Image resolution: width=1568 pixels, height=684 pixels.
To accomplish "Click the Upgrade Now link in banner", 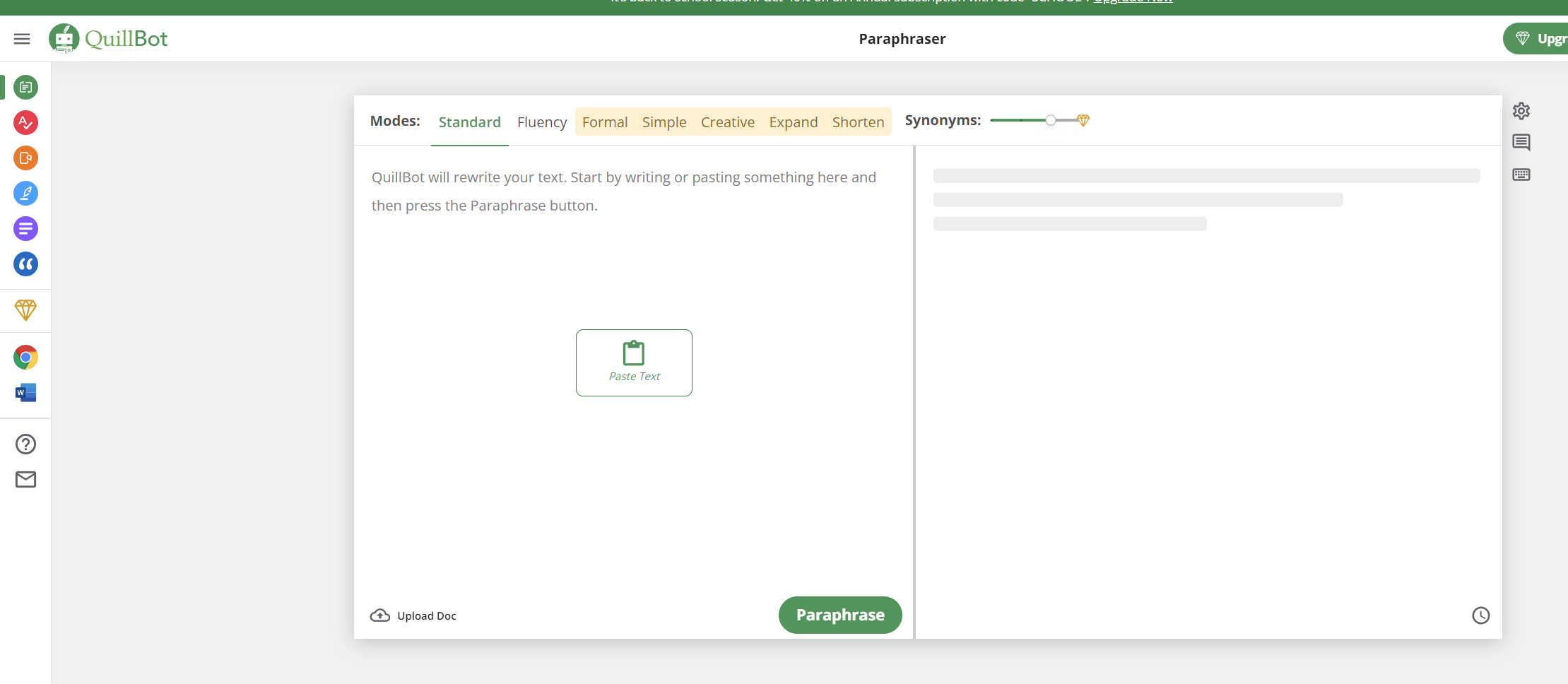I will 1133,2.
